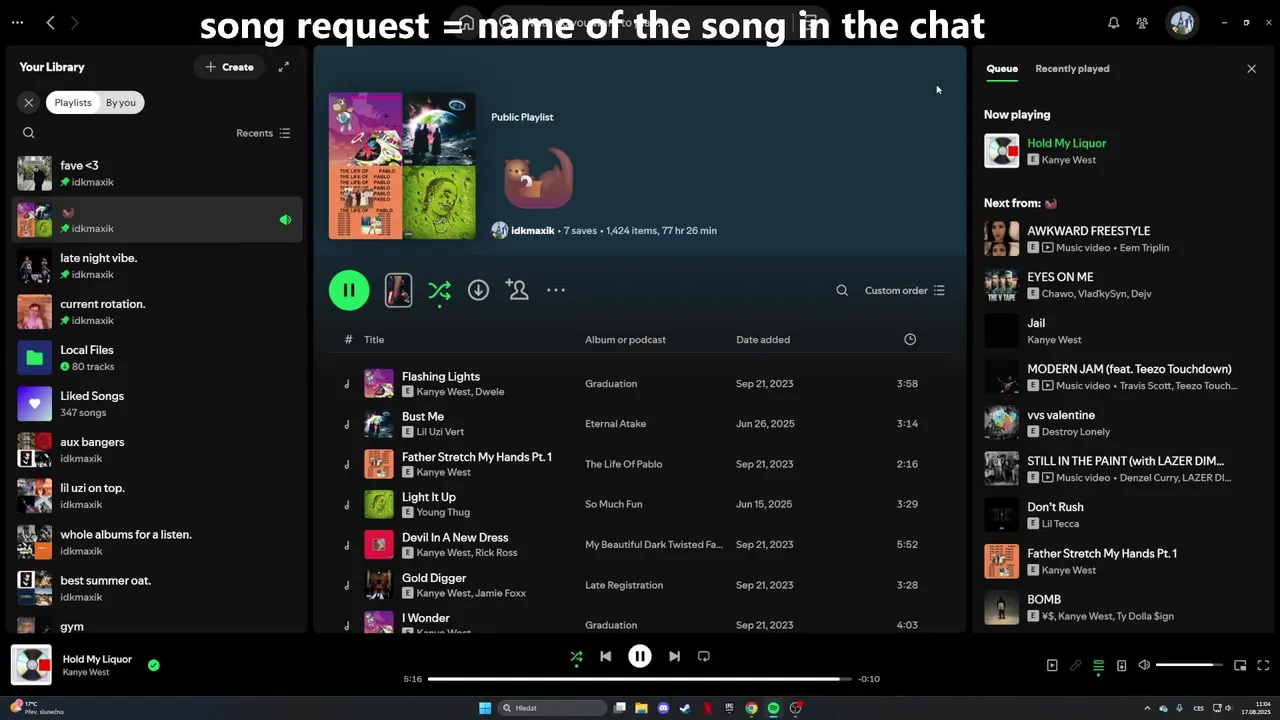Expand Your Library to full view
Screen dimensions: 1280x720
(x=284, y=67)
